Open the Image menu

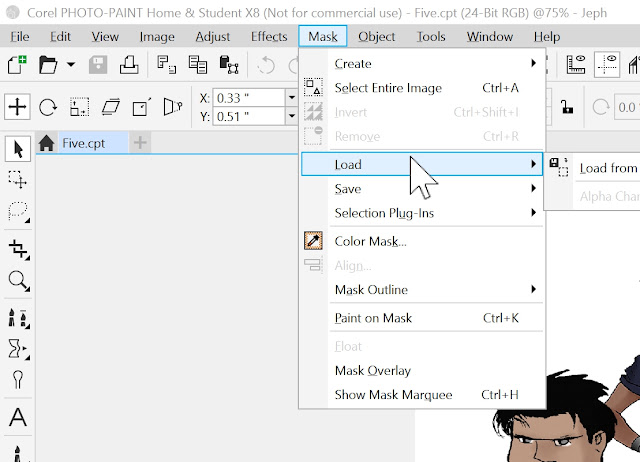click(157, 37)
